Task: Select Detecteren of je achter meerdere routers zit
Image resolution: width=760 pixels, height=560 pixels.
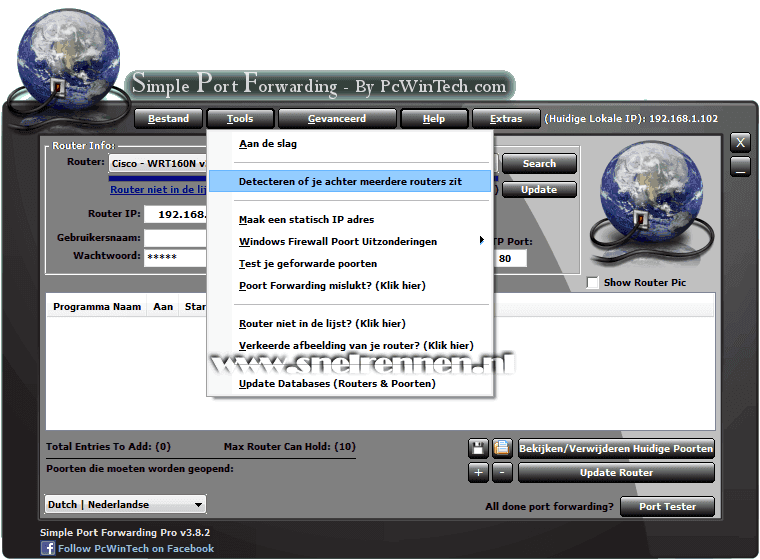Action: (350, 181)
